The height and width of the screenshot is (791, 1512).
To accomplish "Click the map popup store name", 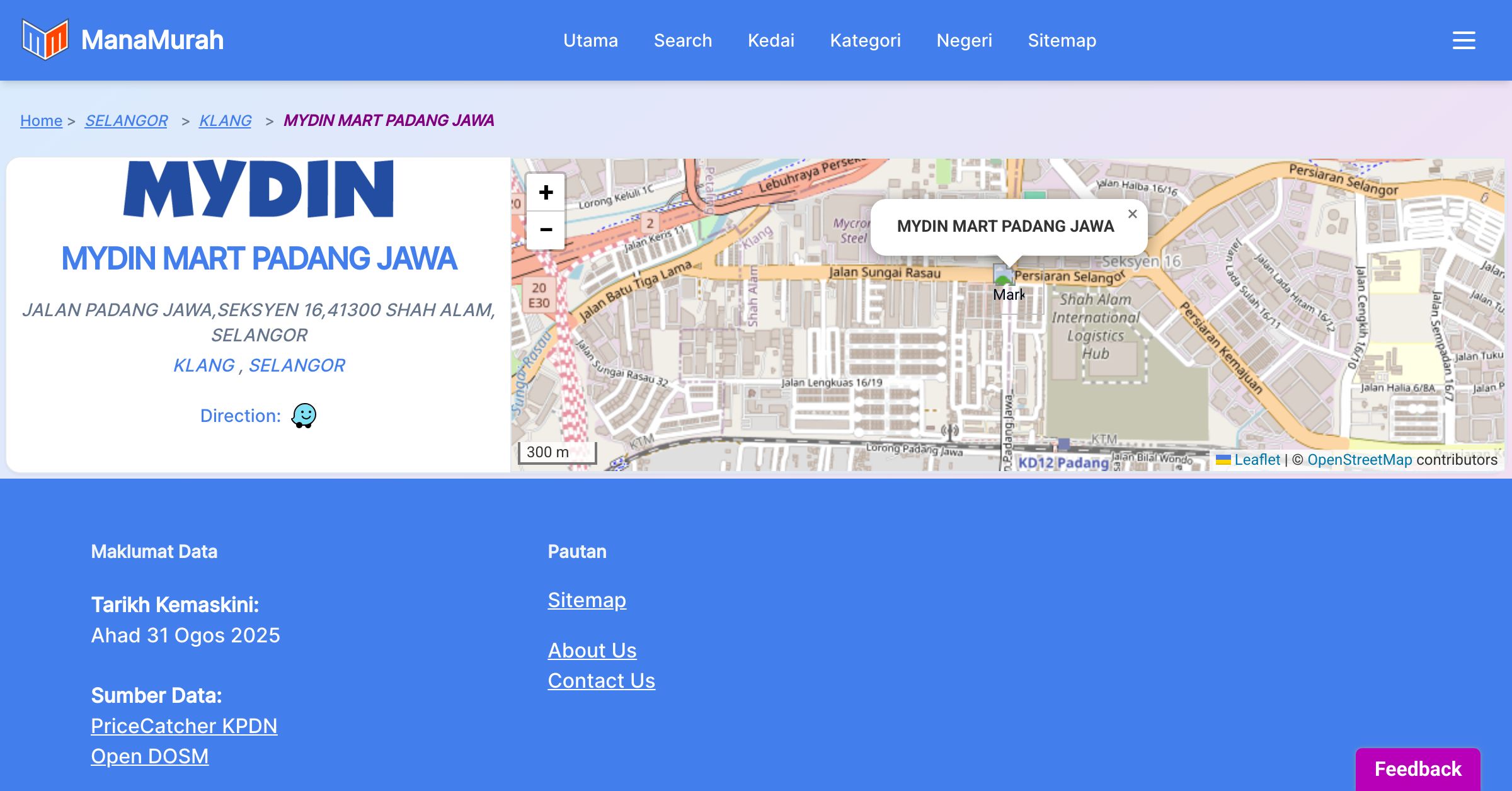I will (1005, 226).
